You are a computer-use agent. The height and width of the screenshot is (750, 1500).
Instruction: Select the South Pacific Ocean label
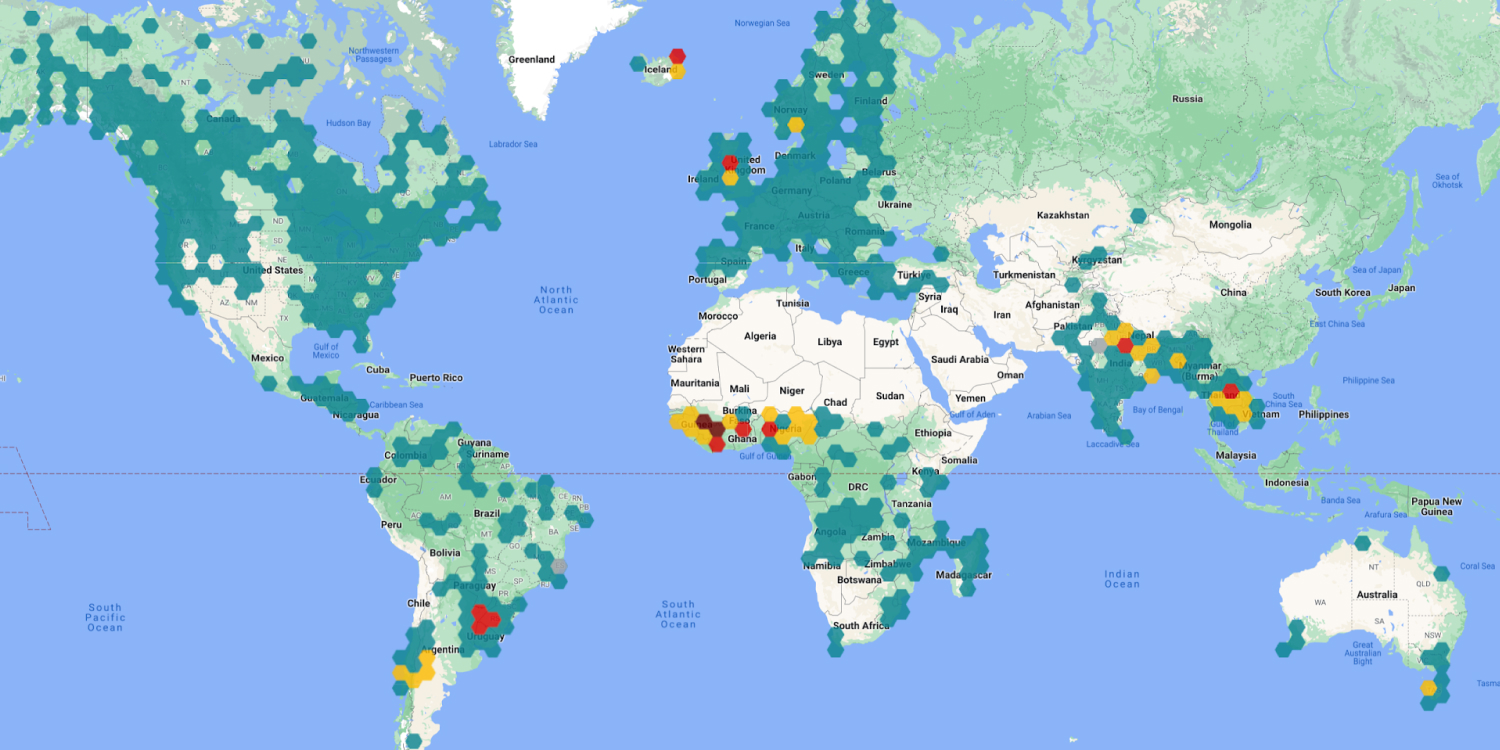pyautogui.click(x=104, y=617)
